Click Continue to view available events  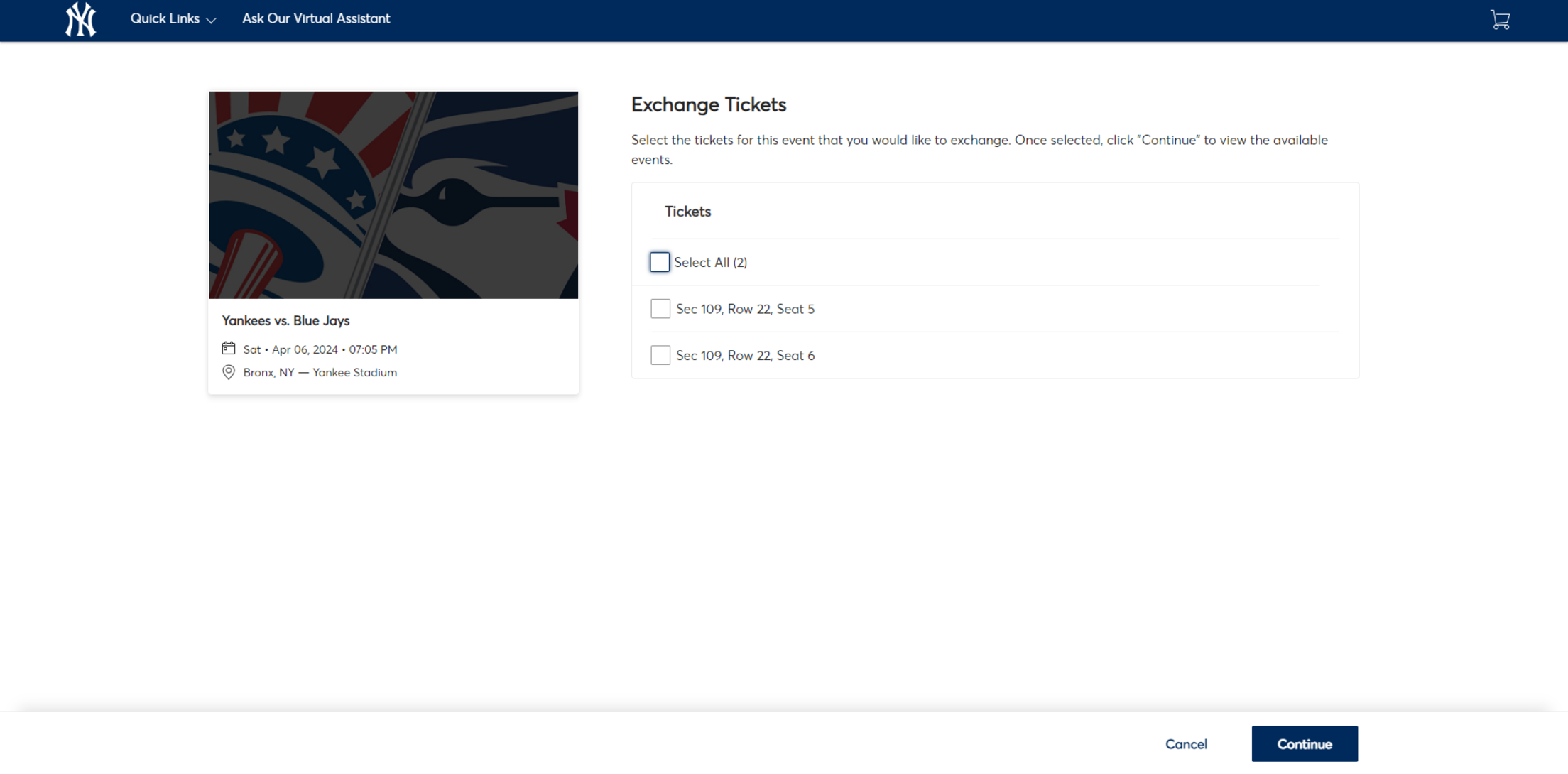1305,743
